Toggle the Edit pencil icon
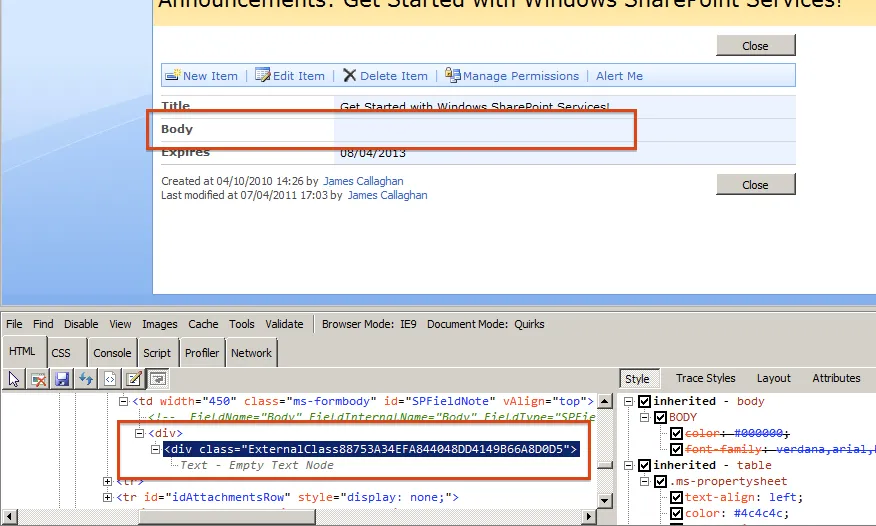 pos(134,379)
